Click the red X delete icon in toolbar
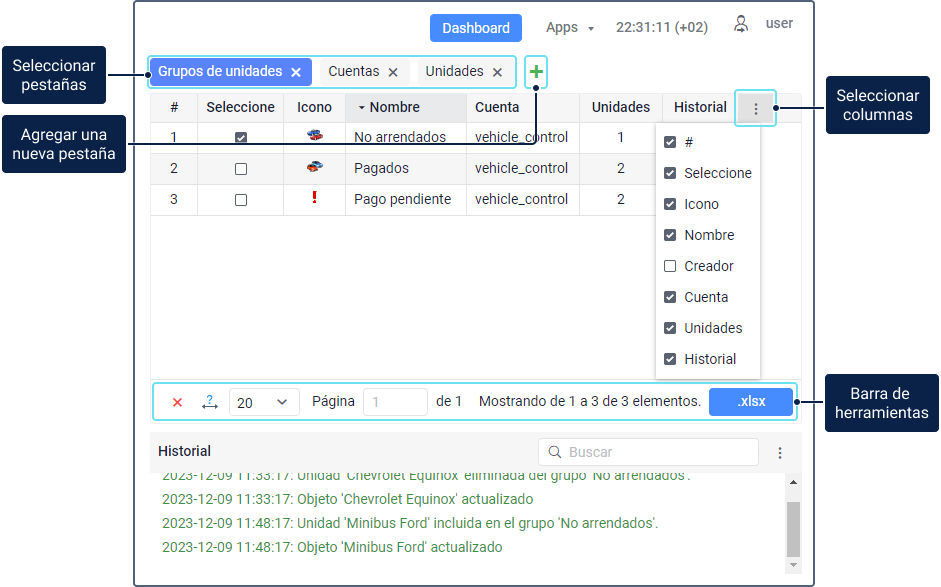 (x=178, y=402)
